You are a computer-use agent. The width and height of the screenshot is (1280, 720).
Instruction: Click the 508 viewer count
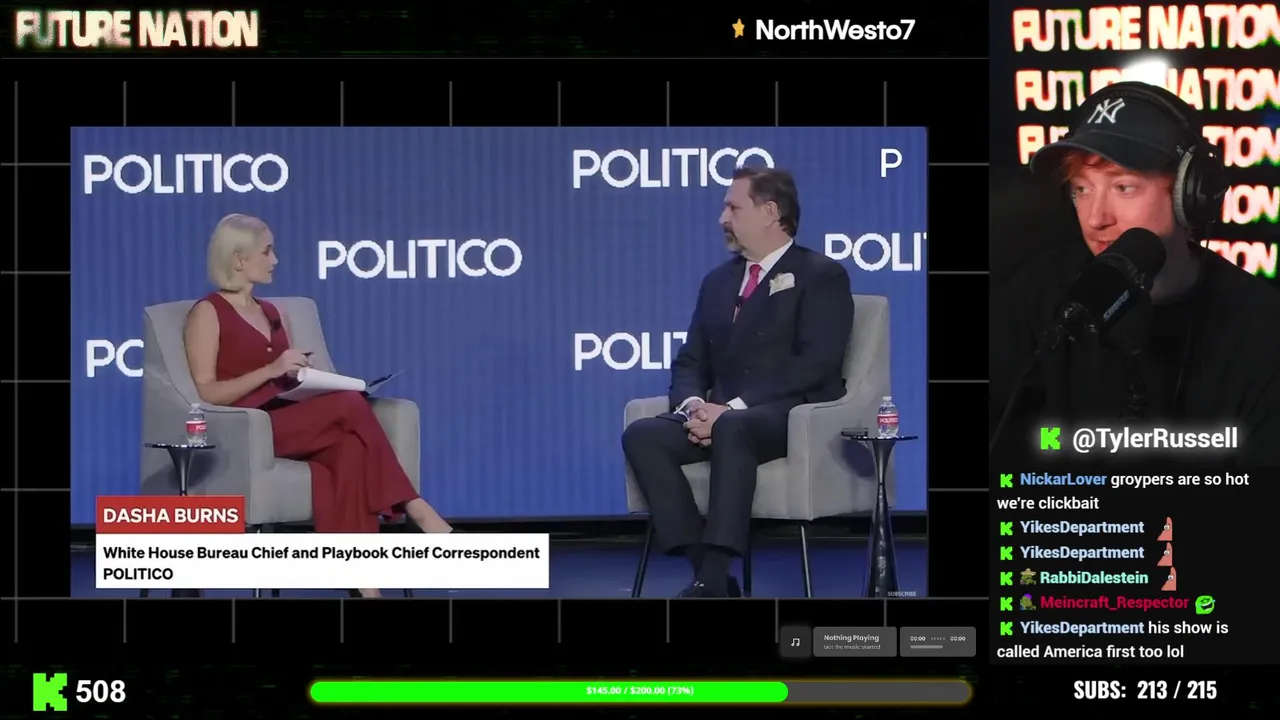(101, 691)
